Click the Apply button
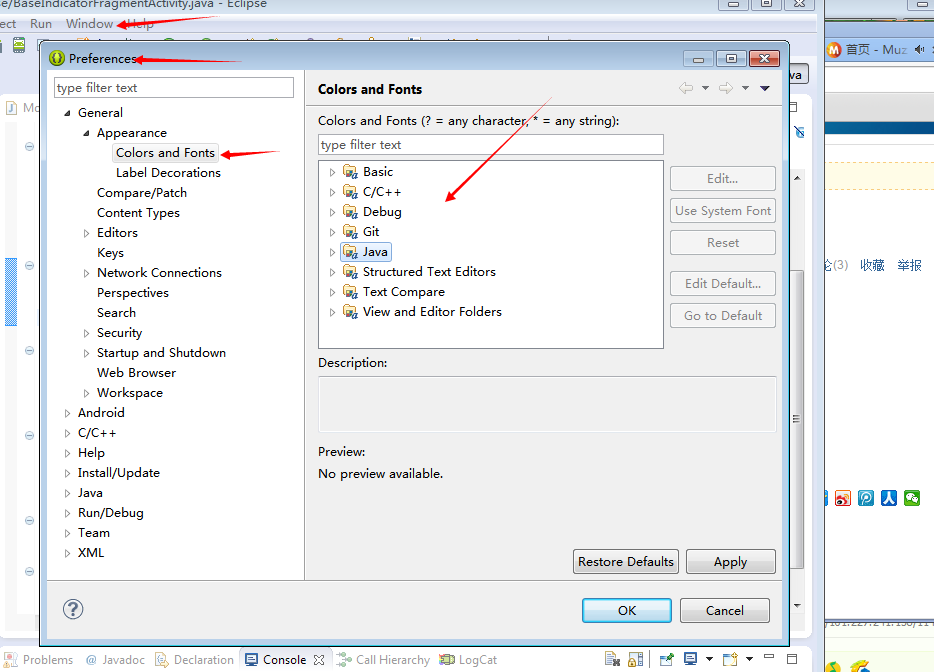The height and width of the screenshot is (672, 934). 730,562
